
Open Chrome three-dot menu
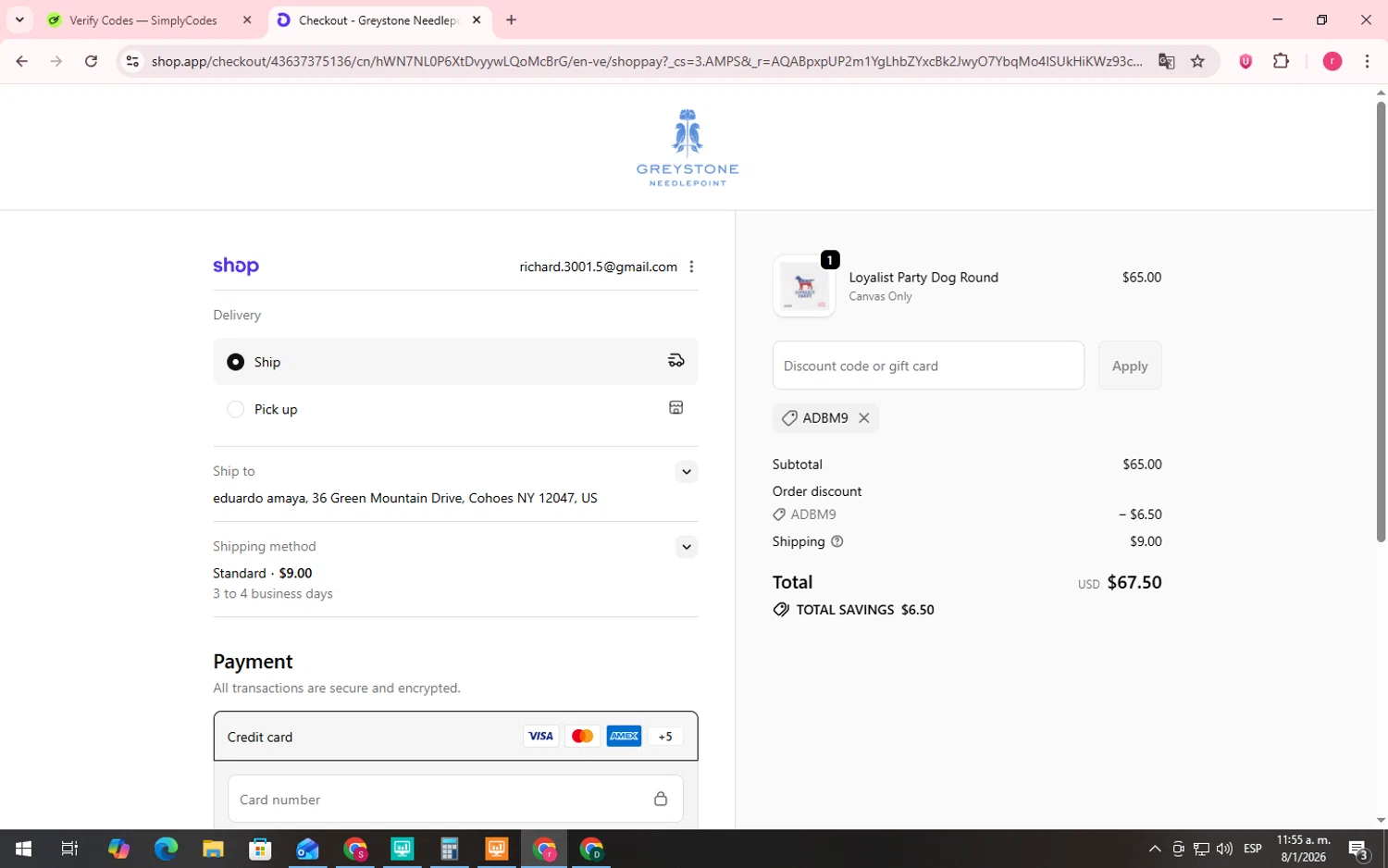1367,61
